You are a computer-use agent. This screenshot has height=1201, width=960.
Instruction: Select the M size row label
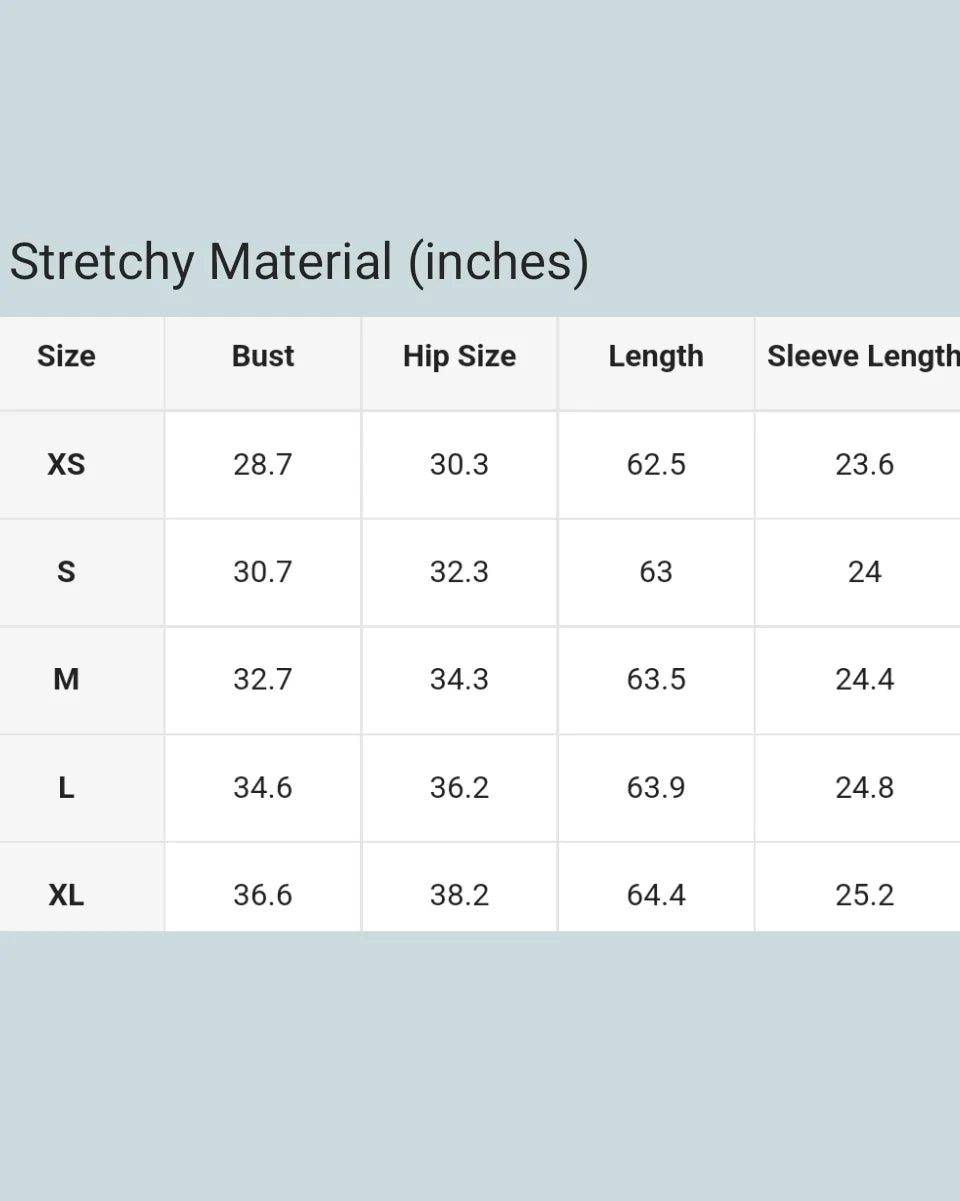point(66,680)
